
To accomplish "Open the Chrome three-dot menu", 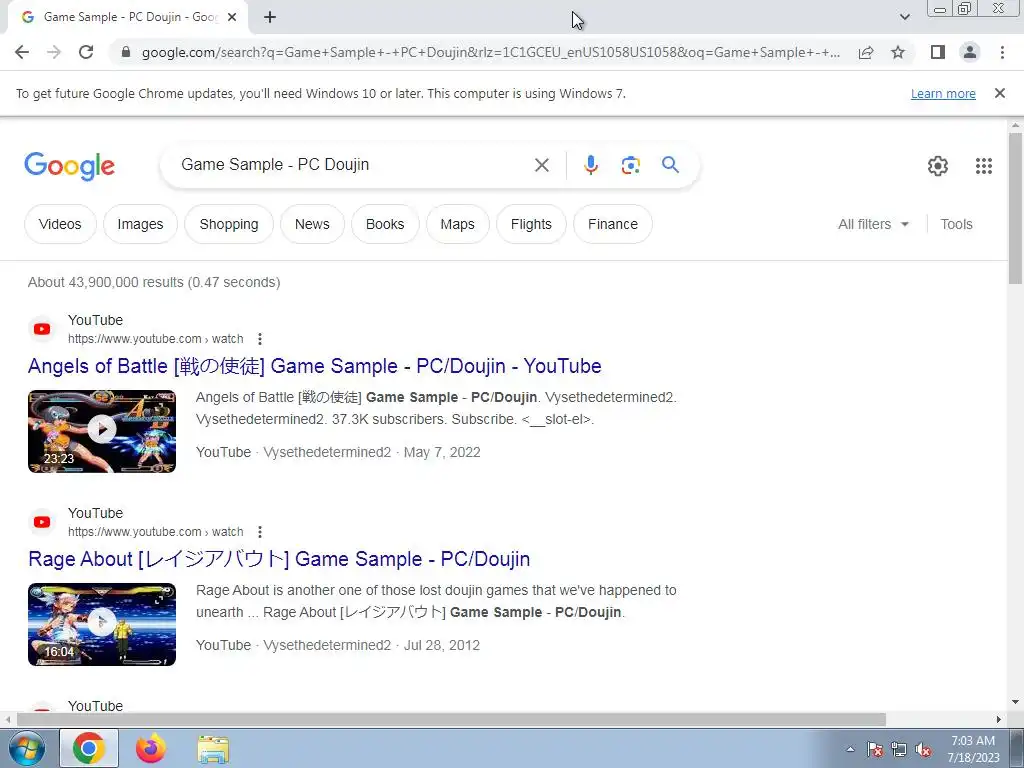I will 1002,52.
